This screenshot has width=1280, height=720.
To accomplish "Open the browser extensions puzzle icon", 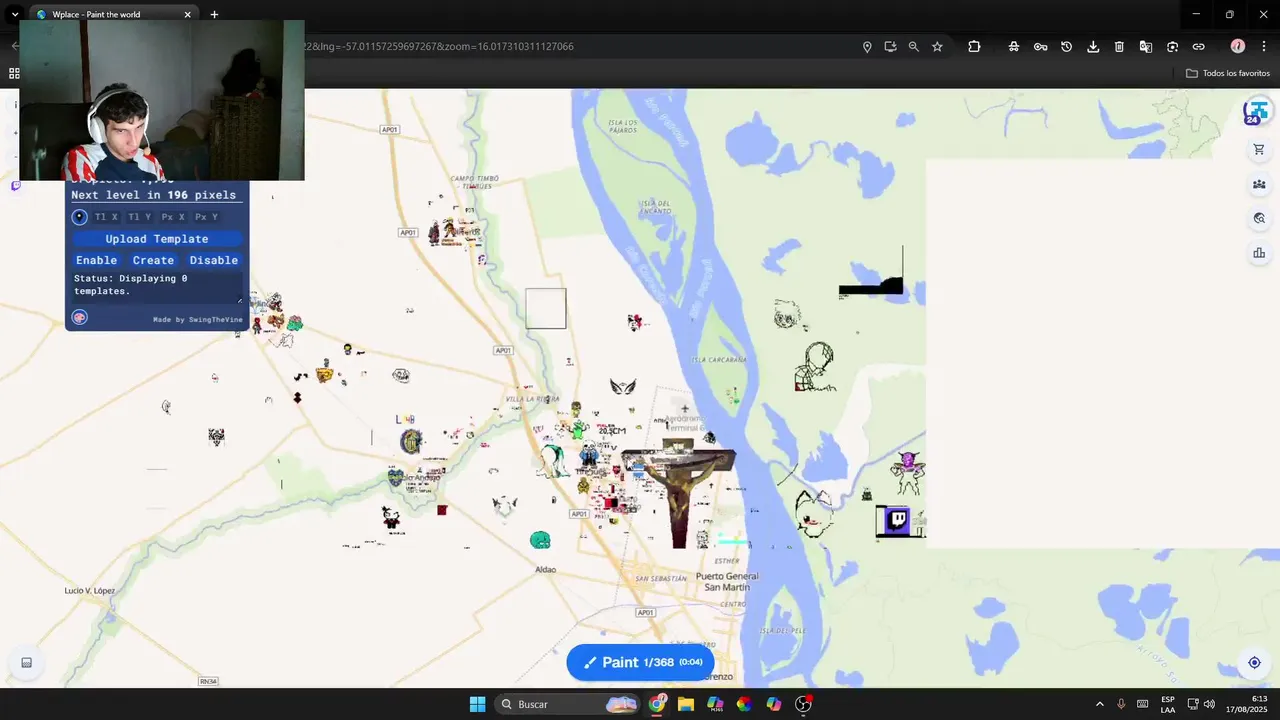I will pyautogui.click(x=974, y=46).
